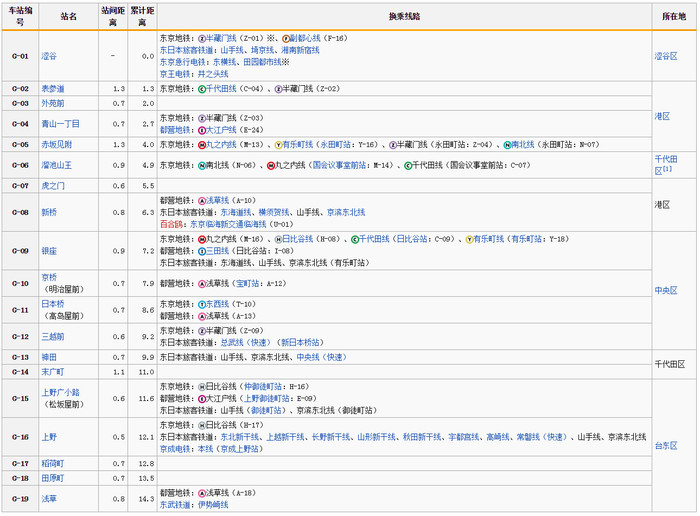Click the 站名 column header
The width and height of the screenshot is (700, 516).
[68, 17]
